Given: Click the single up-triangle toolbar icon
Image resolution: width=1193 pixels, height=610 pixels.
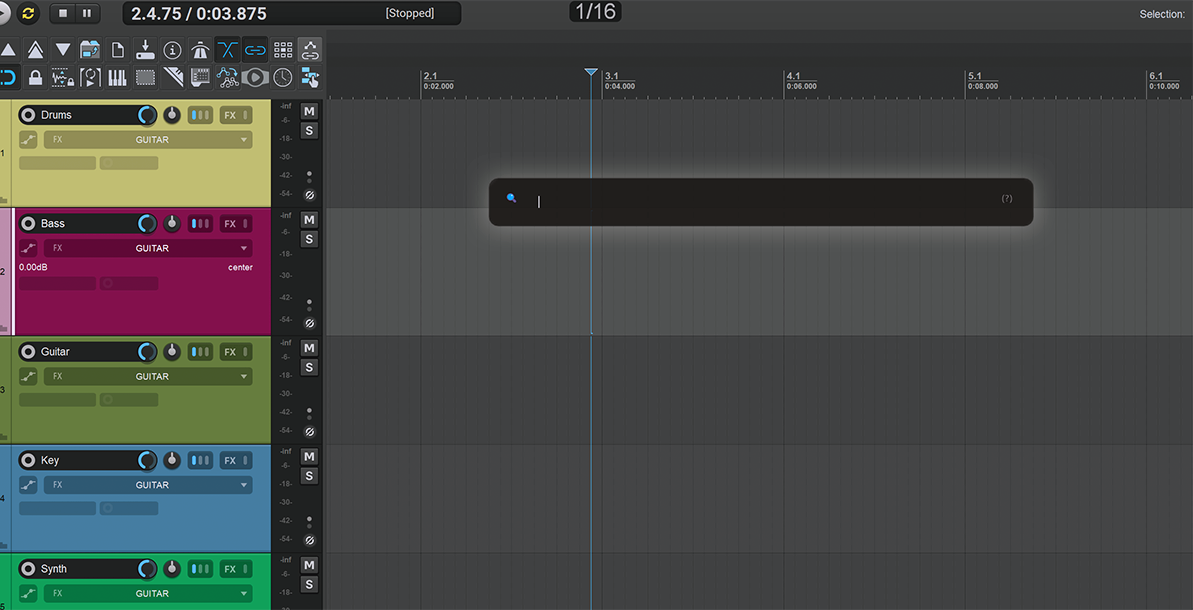Looking at the screenshot, I should (8, 50).
